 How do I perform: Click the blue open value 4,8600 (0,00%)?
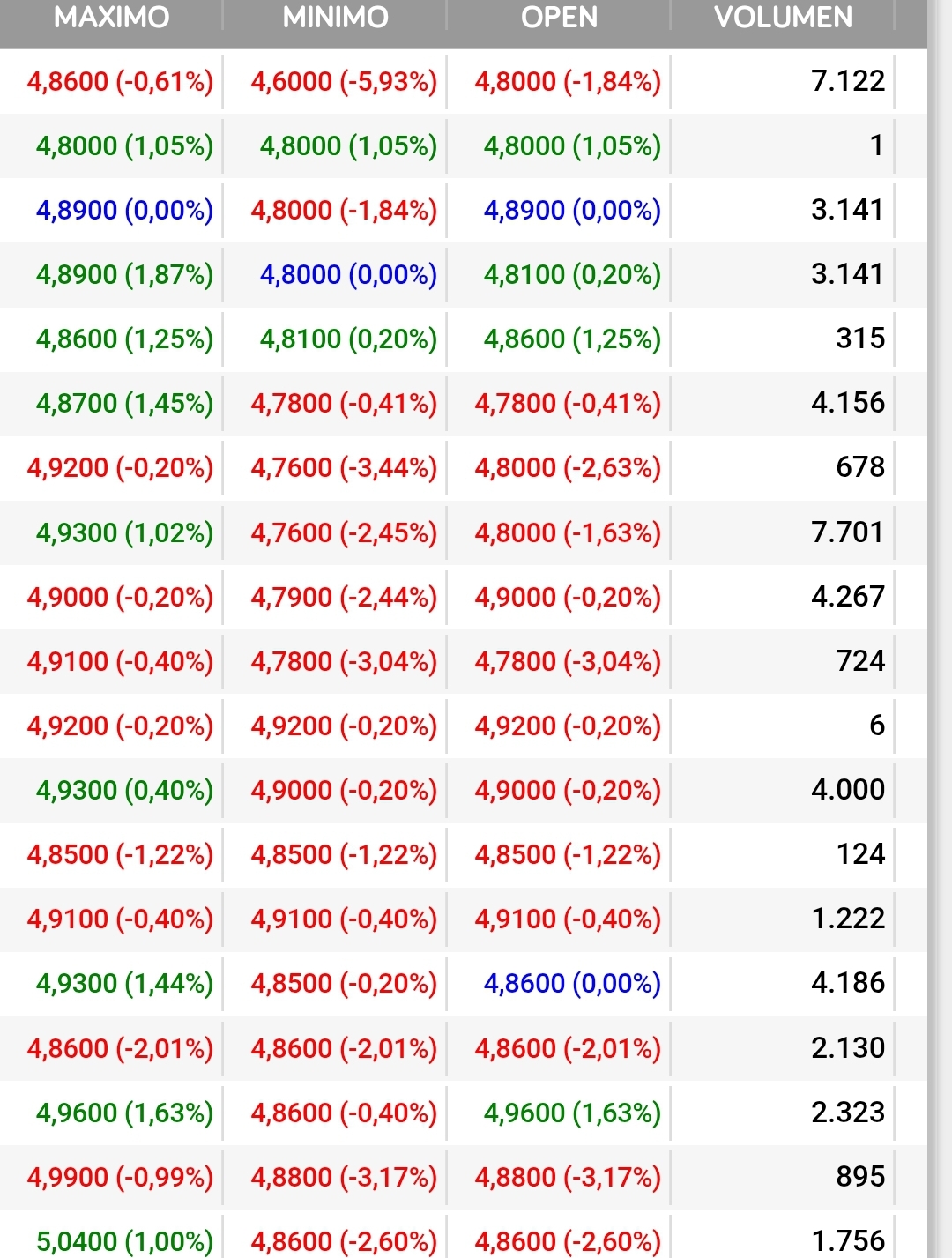click(572, 983)
